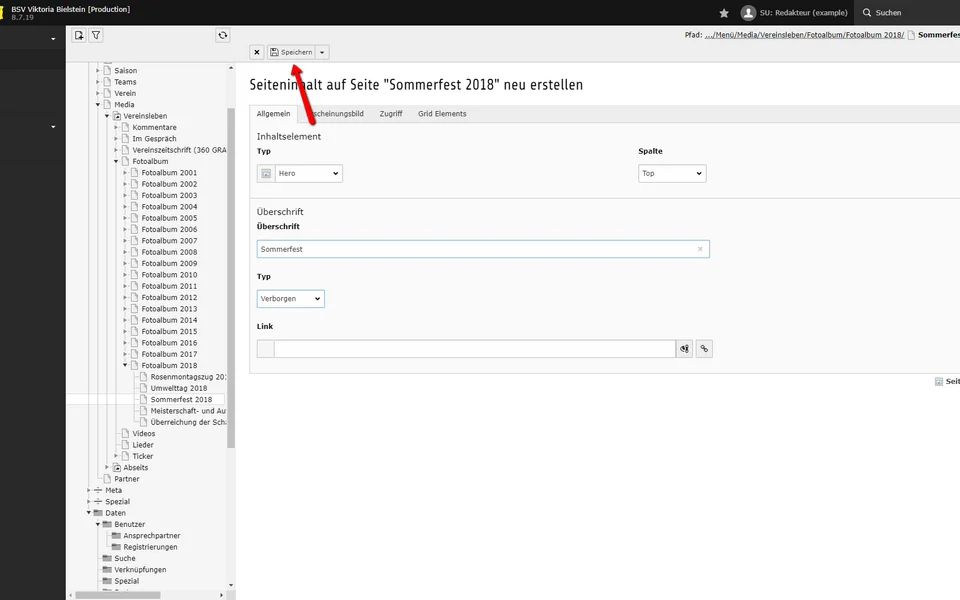Clear the Überschrift field with the x
The width and height of the screenshot is (960, 600).
pyautogui.click(x=700, y=249)
